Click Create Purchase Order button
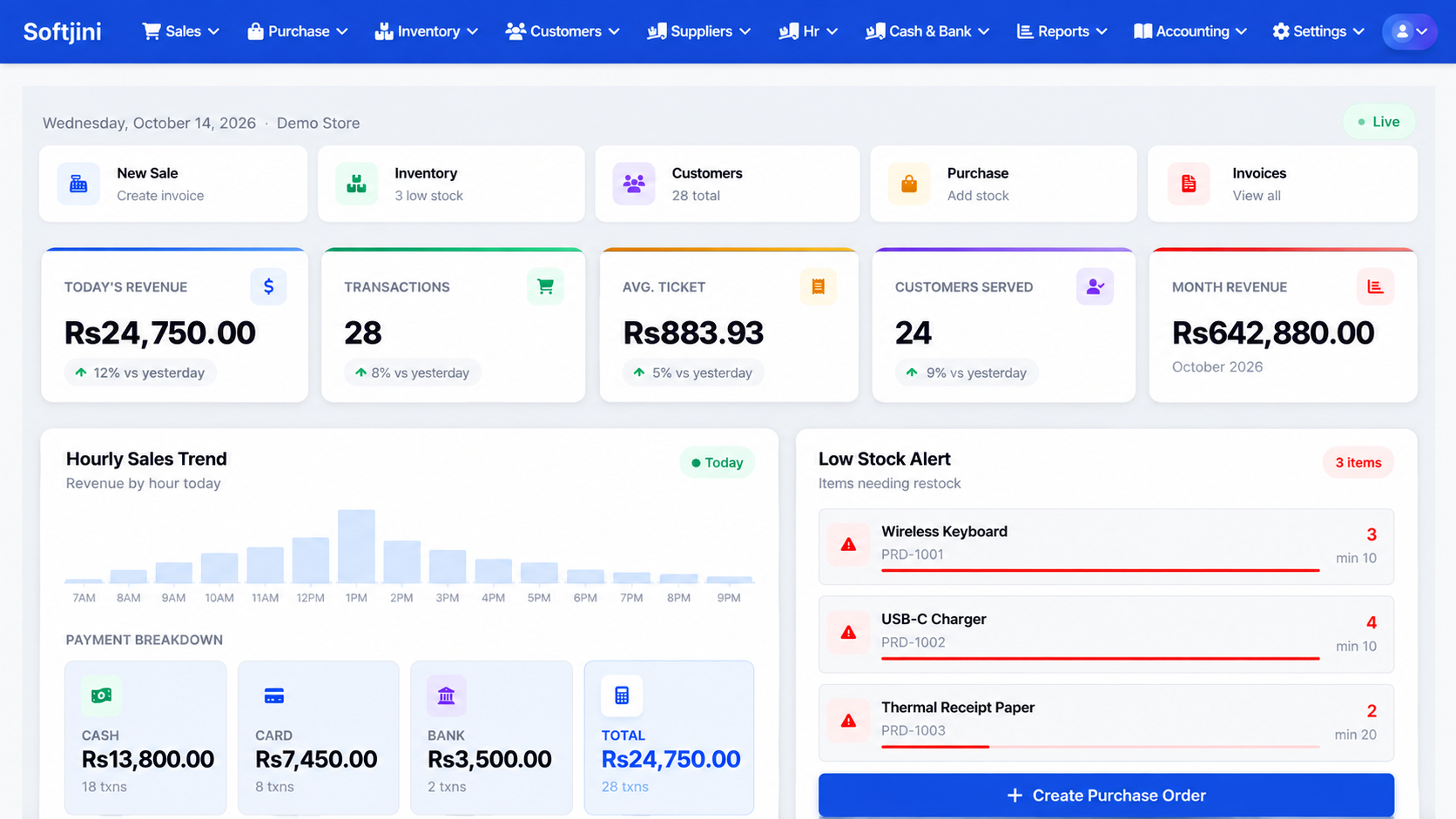This screenshot has height=819, width=1456. (1106, 796)
